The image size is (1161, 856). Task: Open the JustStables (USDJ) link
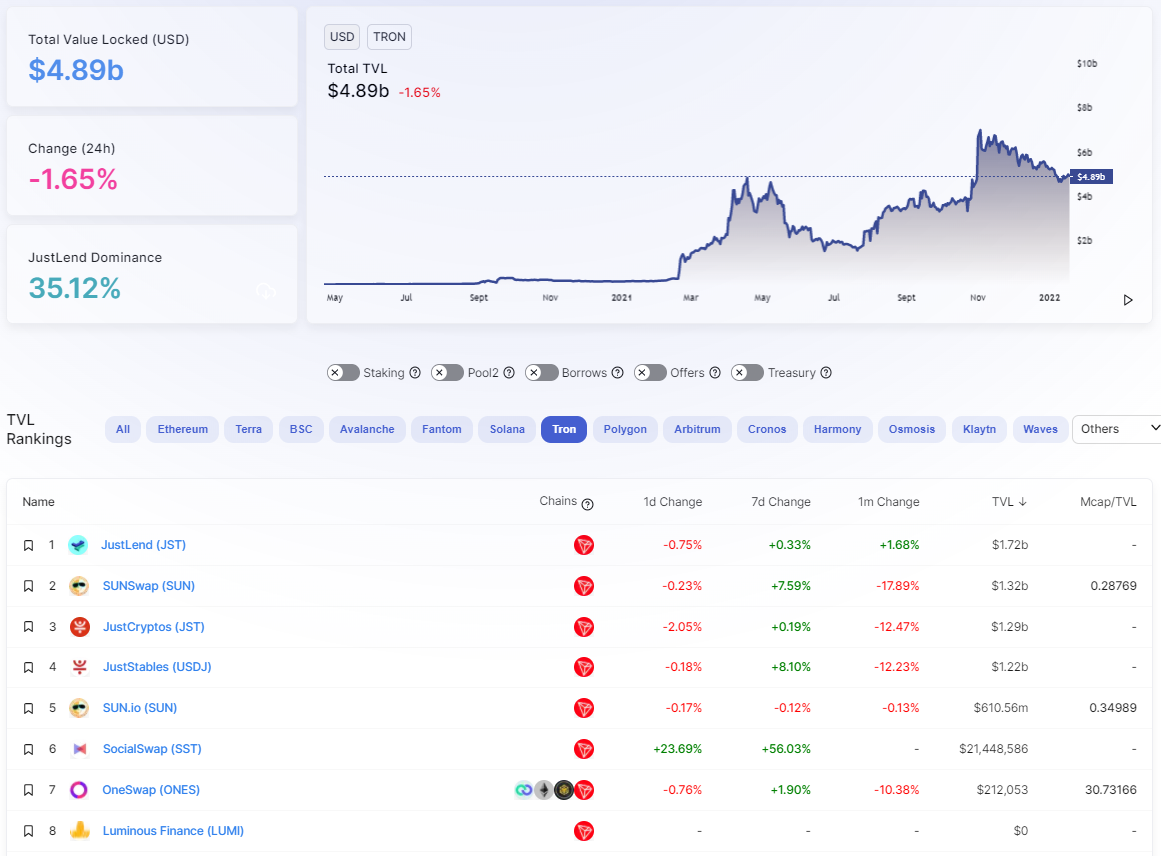(157, 667)
